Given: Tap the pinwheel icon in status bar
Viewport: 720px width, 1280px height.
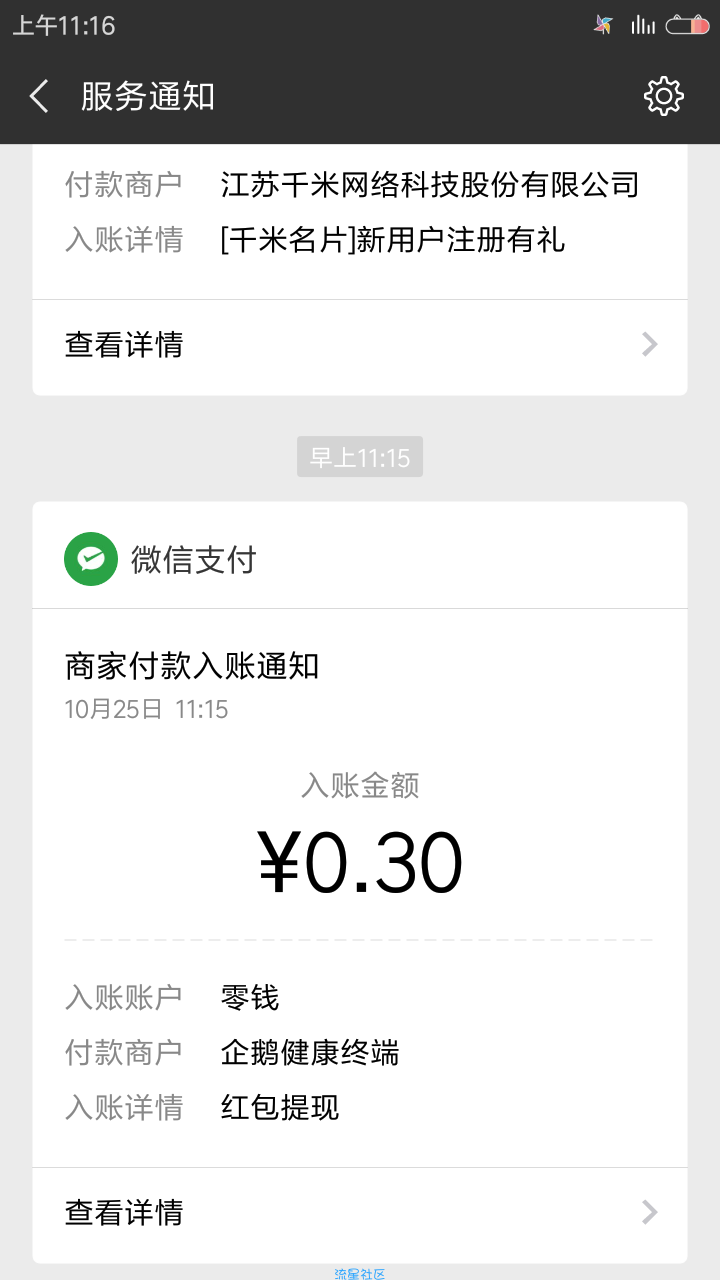Looking at the screenshot, I should (x=603, y=25).
